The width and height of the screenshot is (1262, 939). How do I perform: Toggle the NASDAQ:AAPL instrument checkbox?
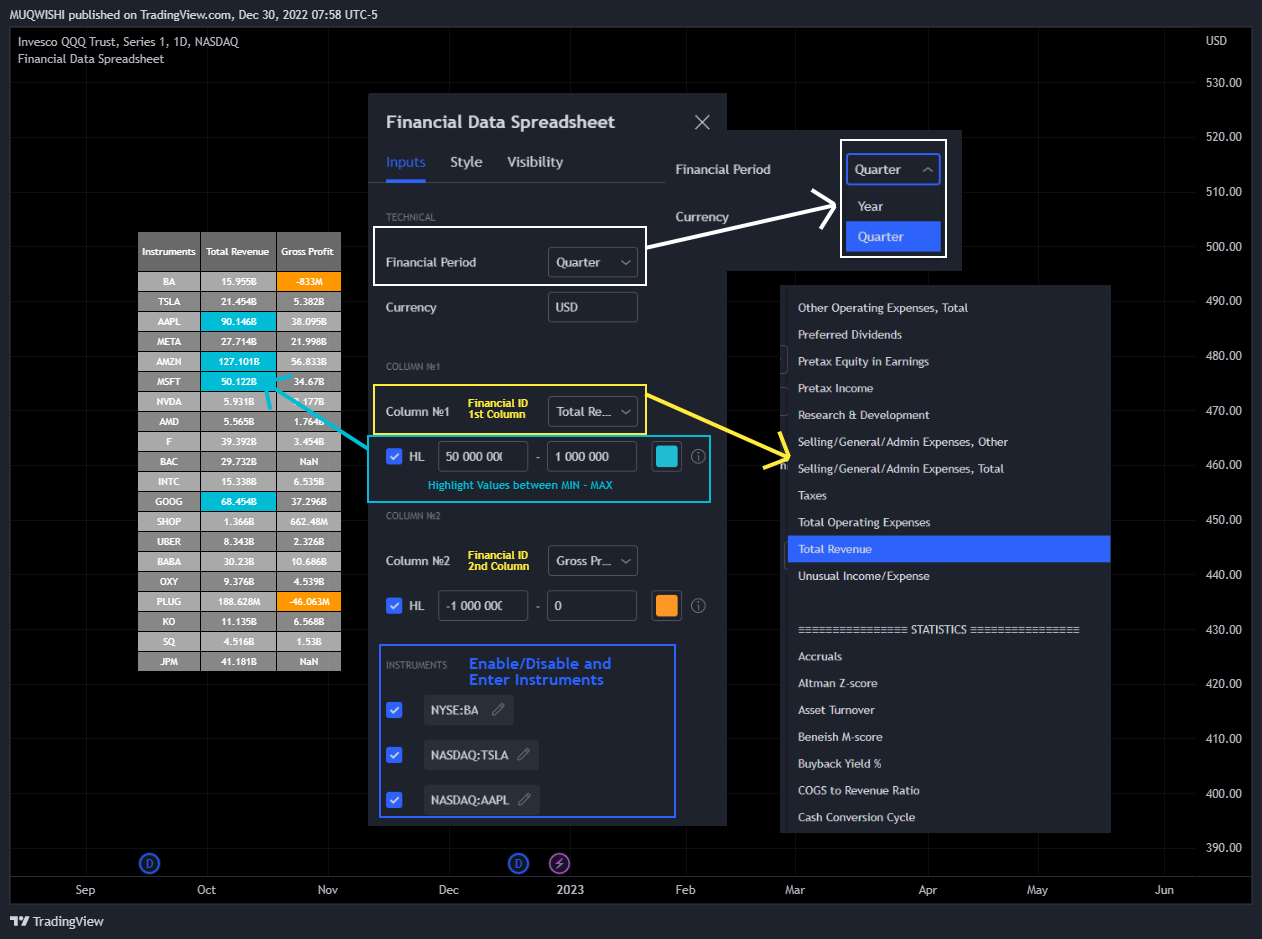click(x=394, y=799)
